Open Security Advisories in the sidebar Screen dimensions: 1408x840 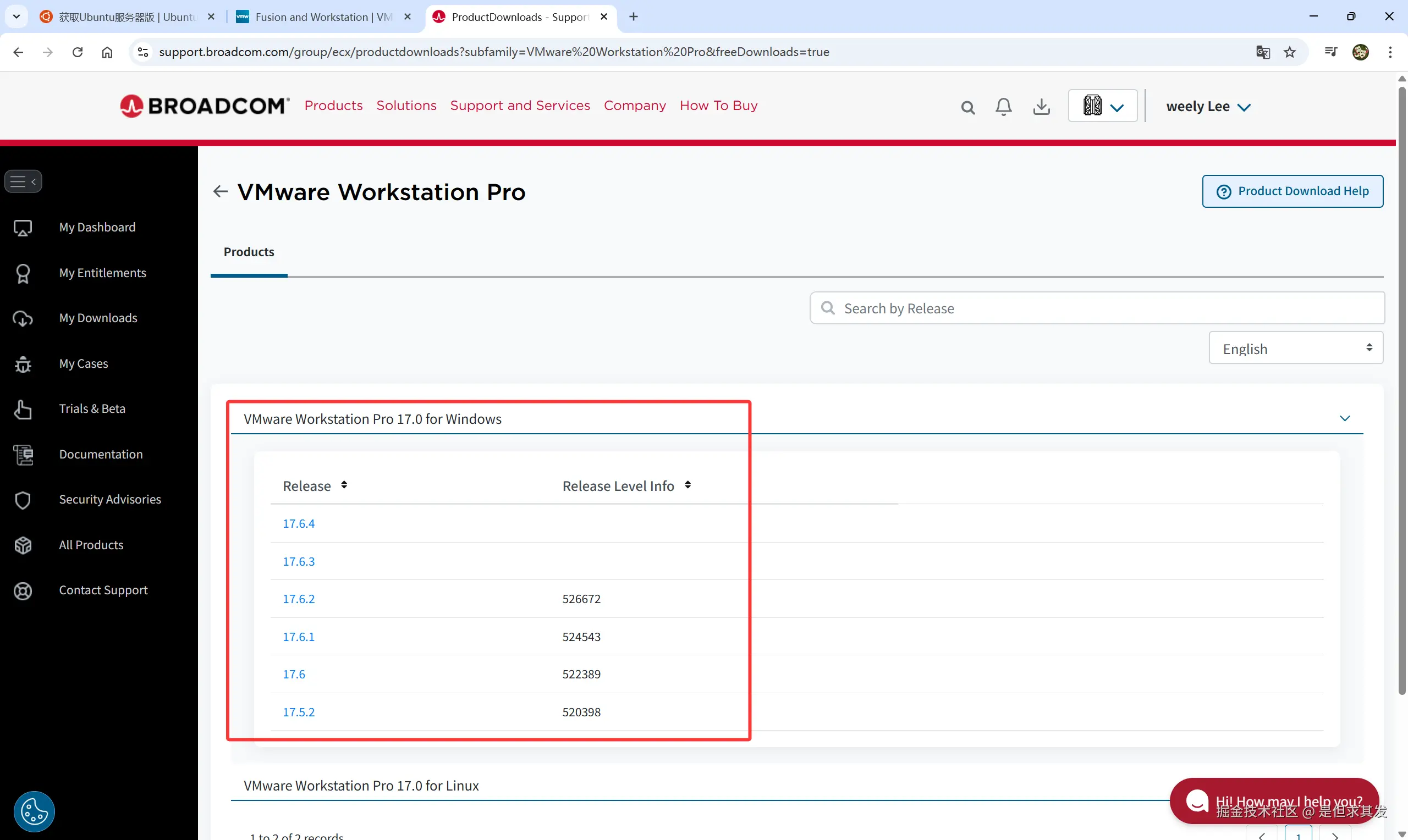click(x=110, y=499)
